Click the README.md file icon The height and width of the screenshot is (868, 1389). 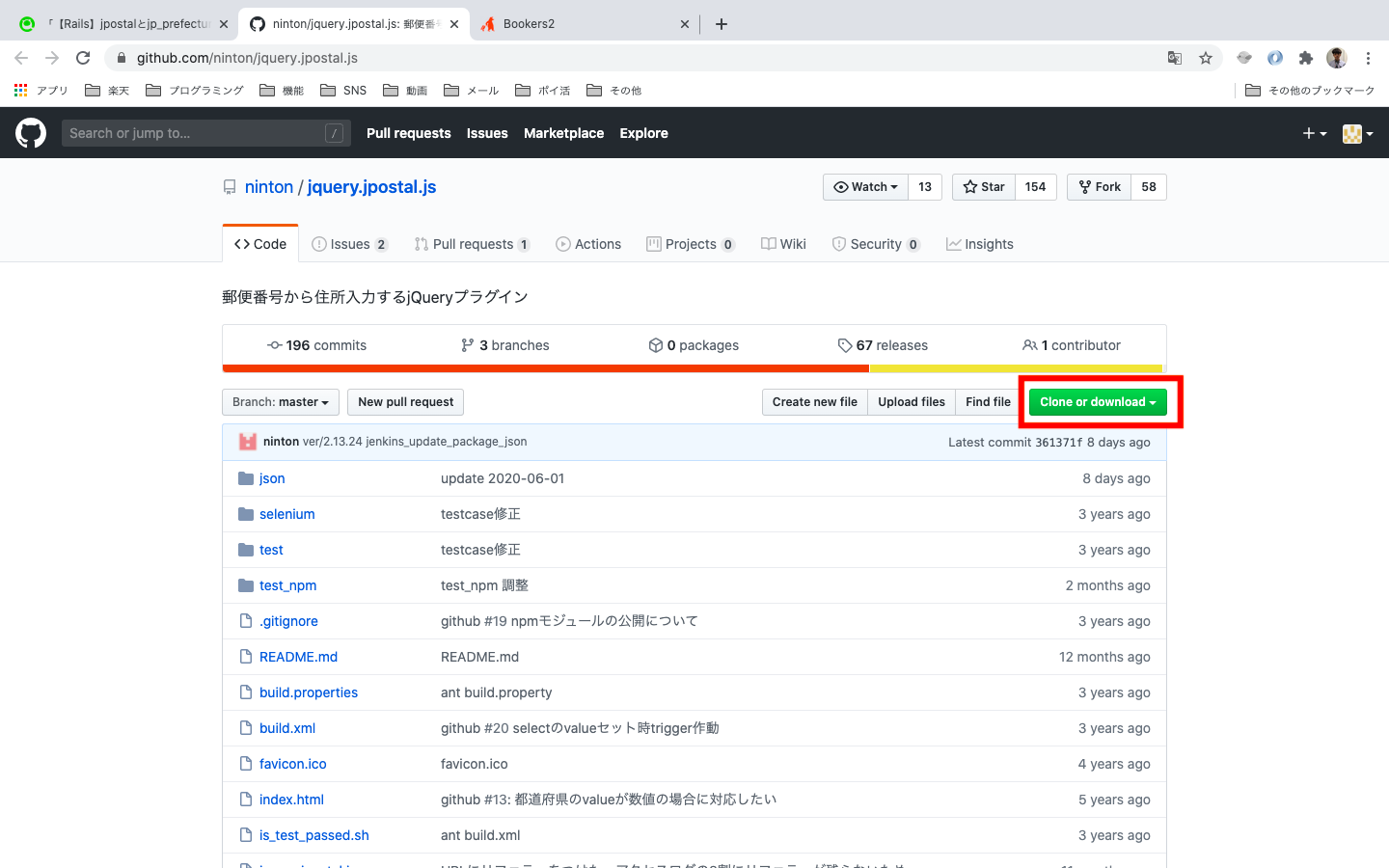pos(246,657)
